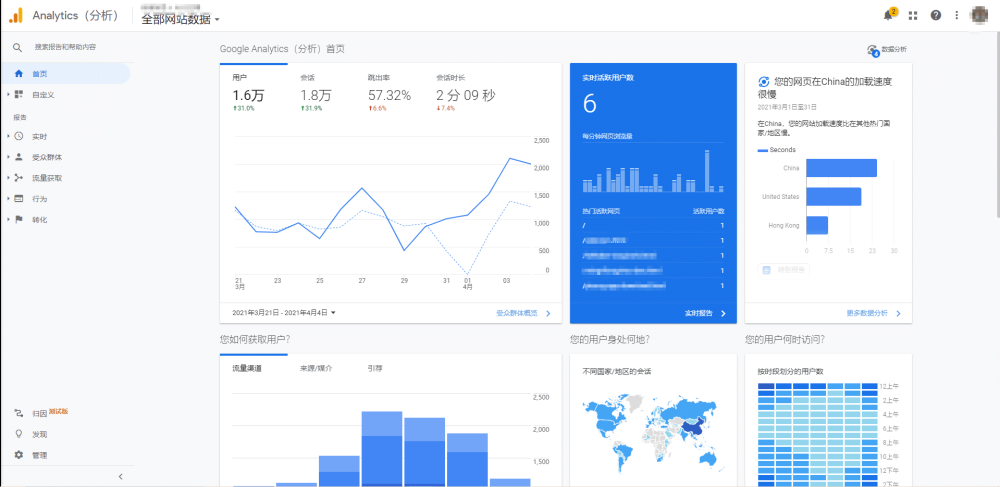
Task: Open the three-dot more options menu
Action: (957, 15)
